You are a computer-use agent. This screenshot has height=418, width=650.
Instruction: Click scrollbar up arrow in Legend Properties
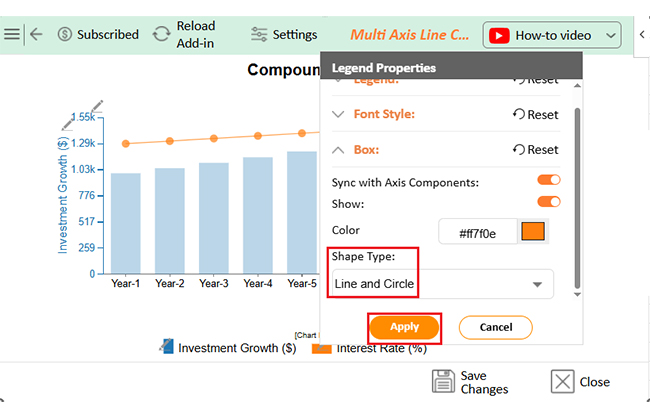coord(577,86)
